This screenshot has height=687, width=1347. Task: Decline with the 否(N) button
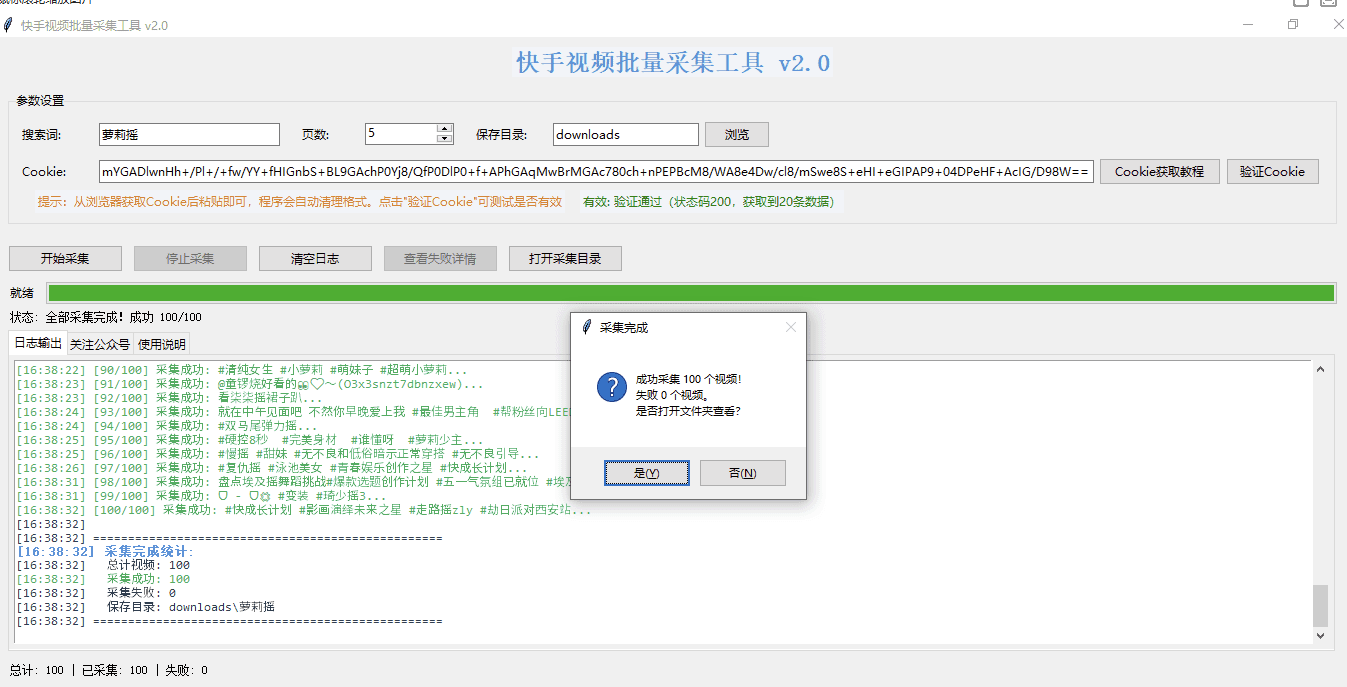(742, 473)
